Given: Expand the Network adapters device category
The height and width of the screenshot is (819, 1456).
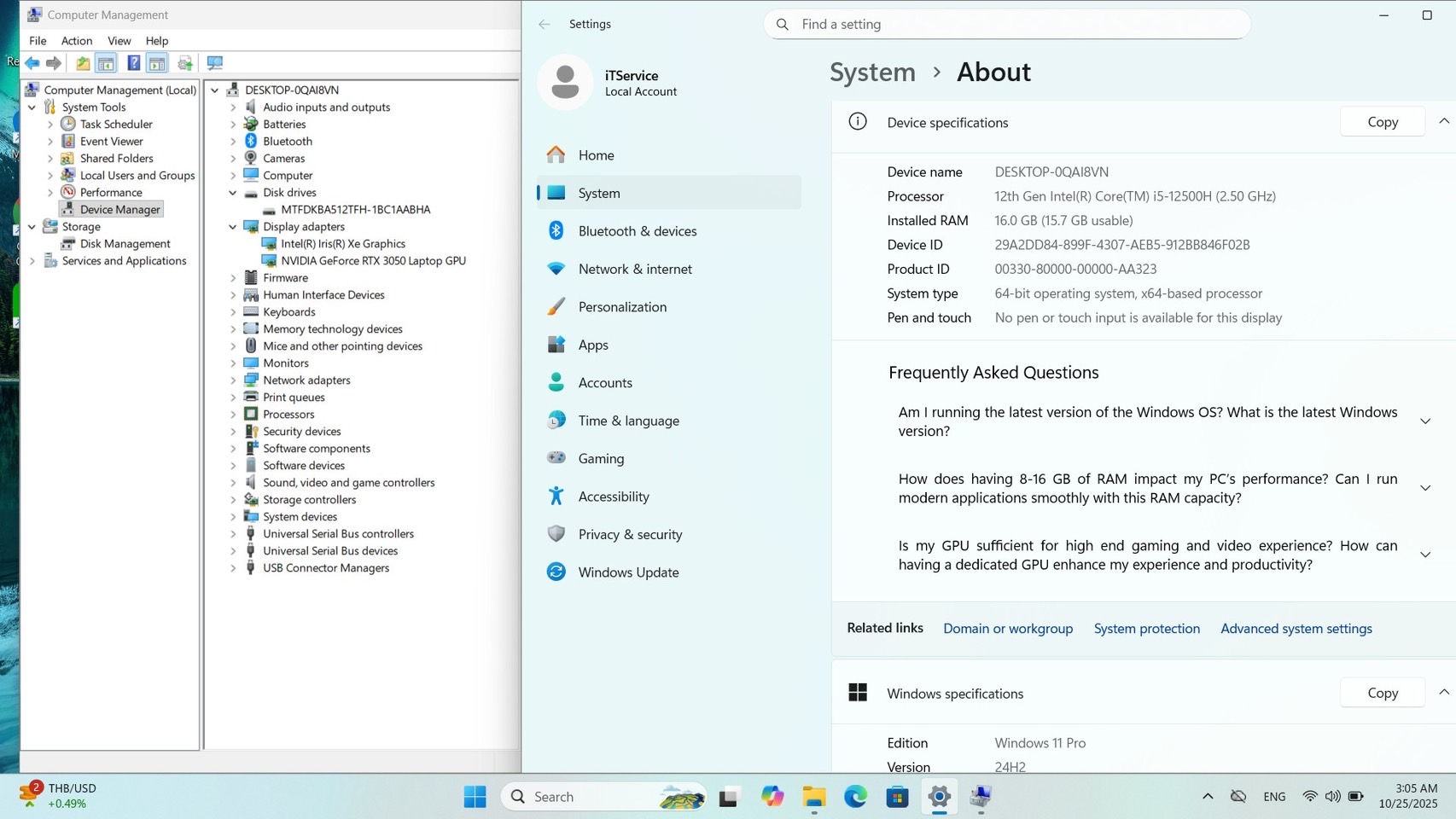Looking at the screenshot, I should tap(233, 380).
